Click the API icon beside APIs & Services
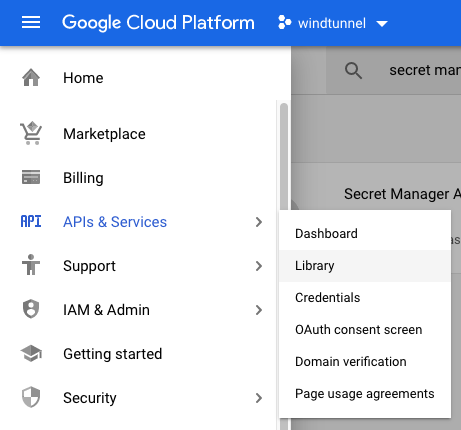This screenshot has width=461, height=430. (31, 221)
